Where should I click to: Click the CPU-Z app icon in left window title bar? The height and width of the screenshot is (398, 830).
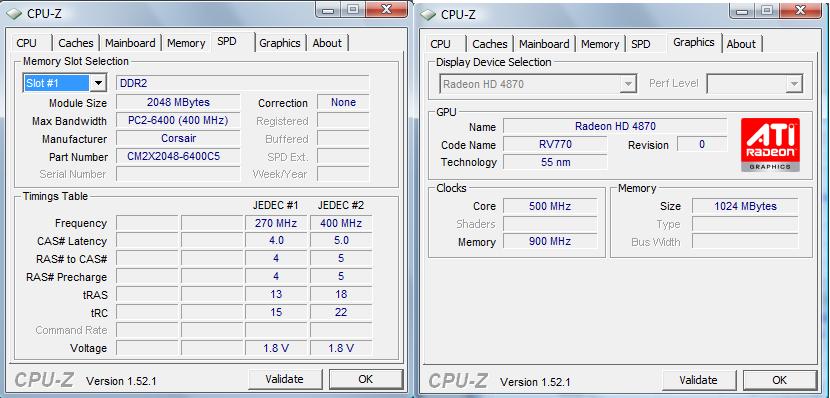pyautogui.click(x=14, y=13)
